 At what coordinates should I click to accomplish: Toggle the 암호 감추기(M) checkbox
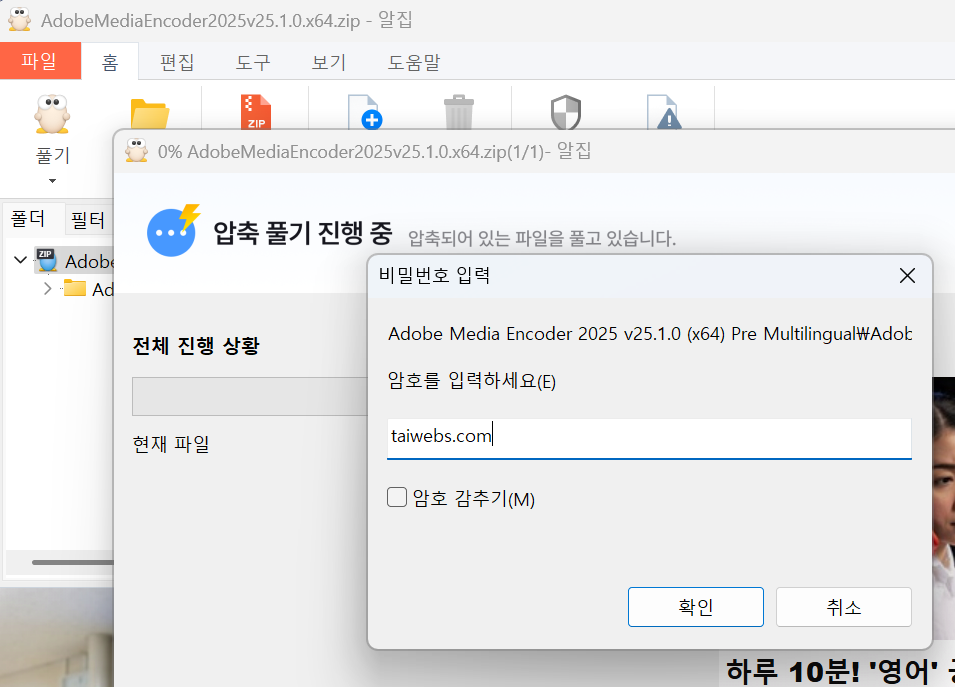(397, 497)
